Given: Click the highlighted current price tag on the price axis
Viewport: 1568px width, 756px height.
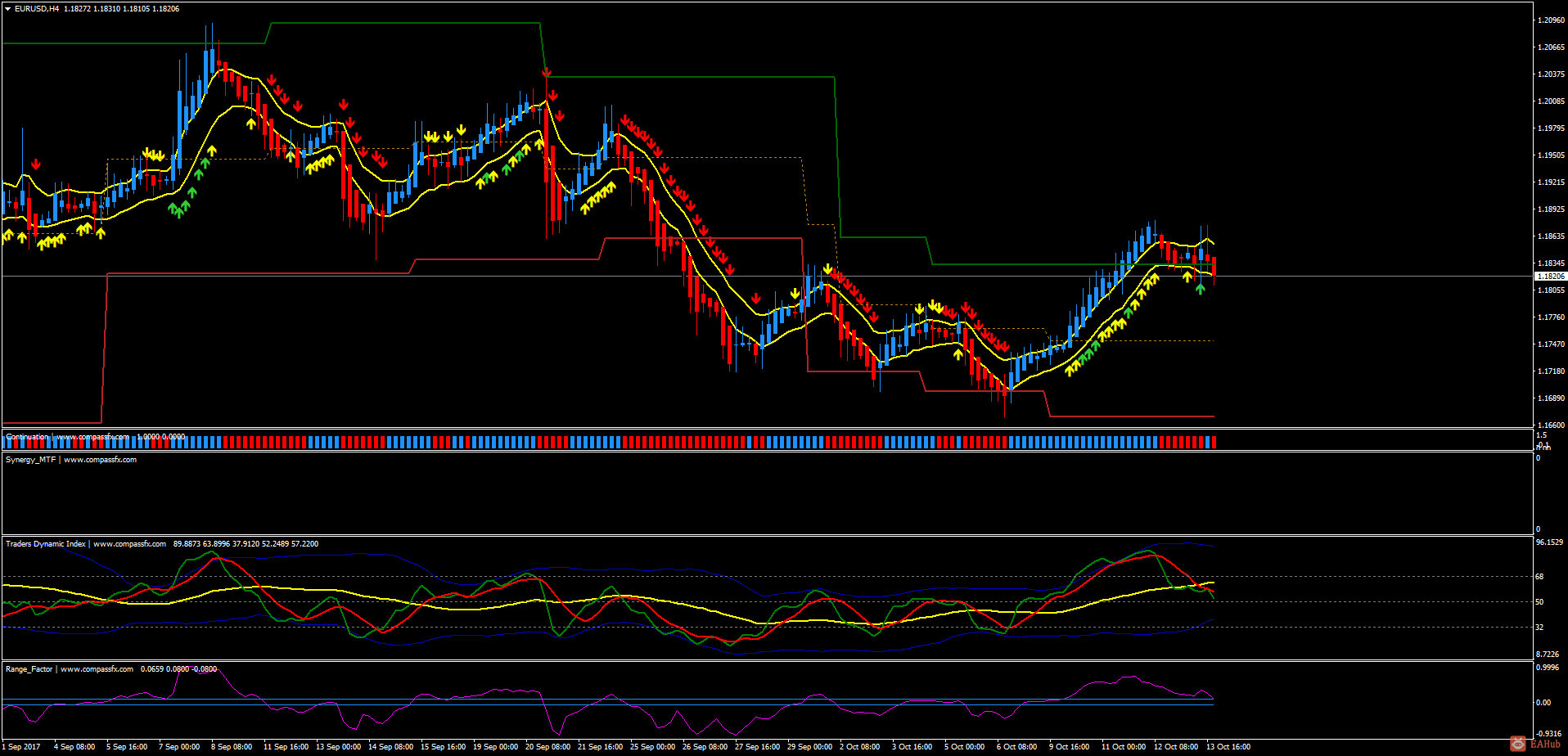Looking at the screenshot, I should click(x=1551, y=277).
